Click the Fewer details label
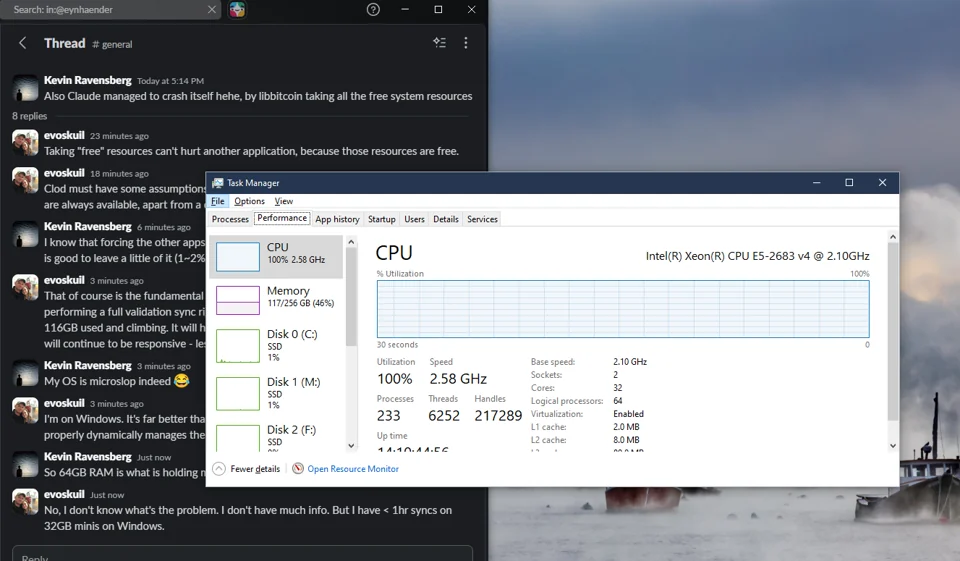Screen dimensions: 960x561 pos(255,469)
